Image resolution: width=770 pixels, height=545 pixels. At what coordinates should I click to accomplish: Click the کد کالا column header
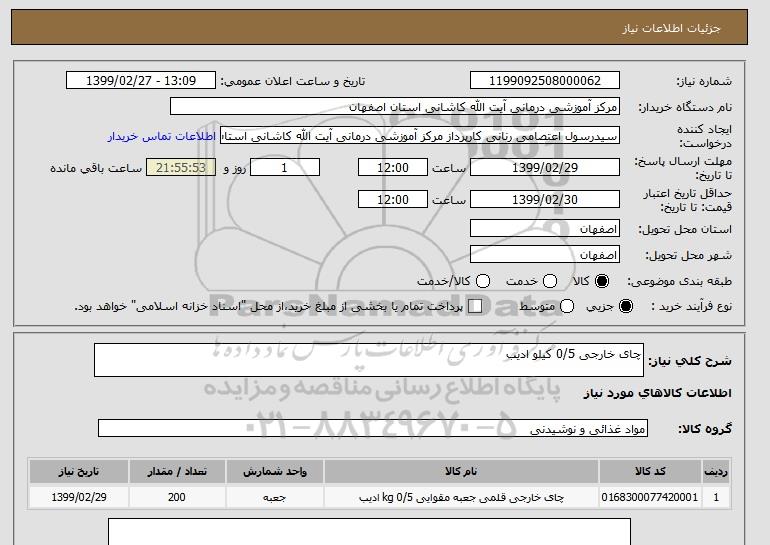pyautogui.click(x=650, y=471)
